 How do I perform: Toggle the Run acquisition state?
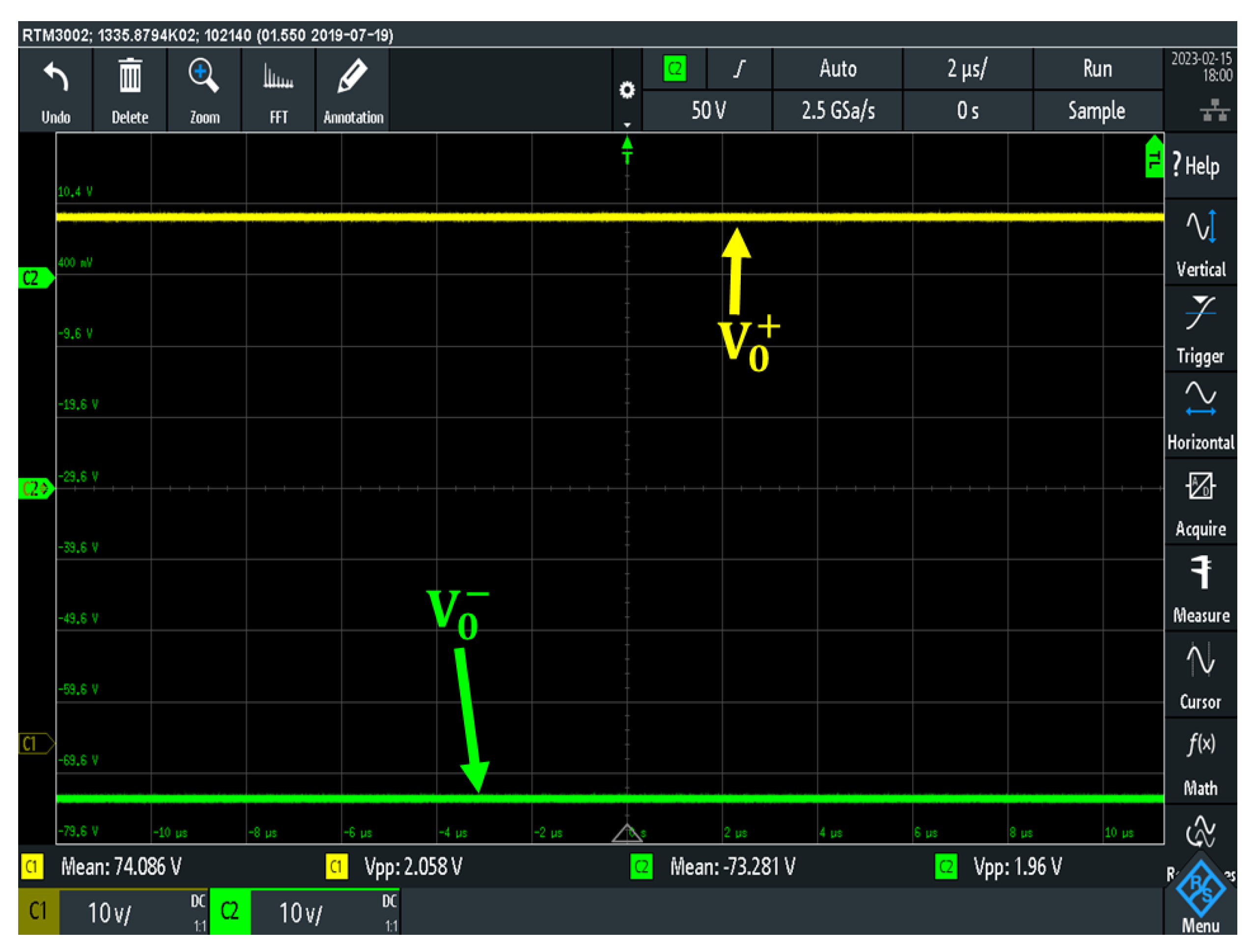tap(1097, 69)
